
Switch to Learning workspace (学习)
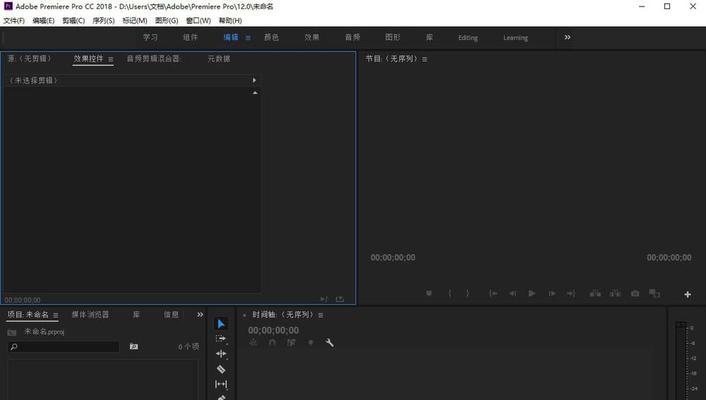tap(150, 37)
